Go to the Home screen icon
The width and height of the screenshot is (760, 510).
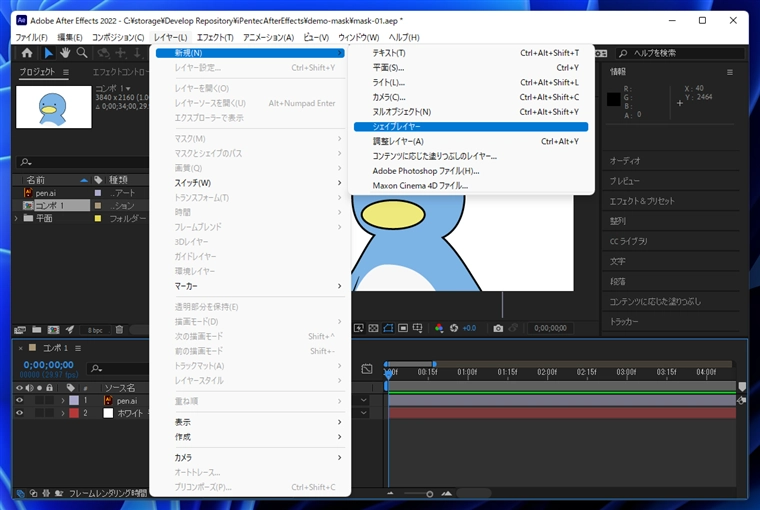[27, 53]
